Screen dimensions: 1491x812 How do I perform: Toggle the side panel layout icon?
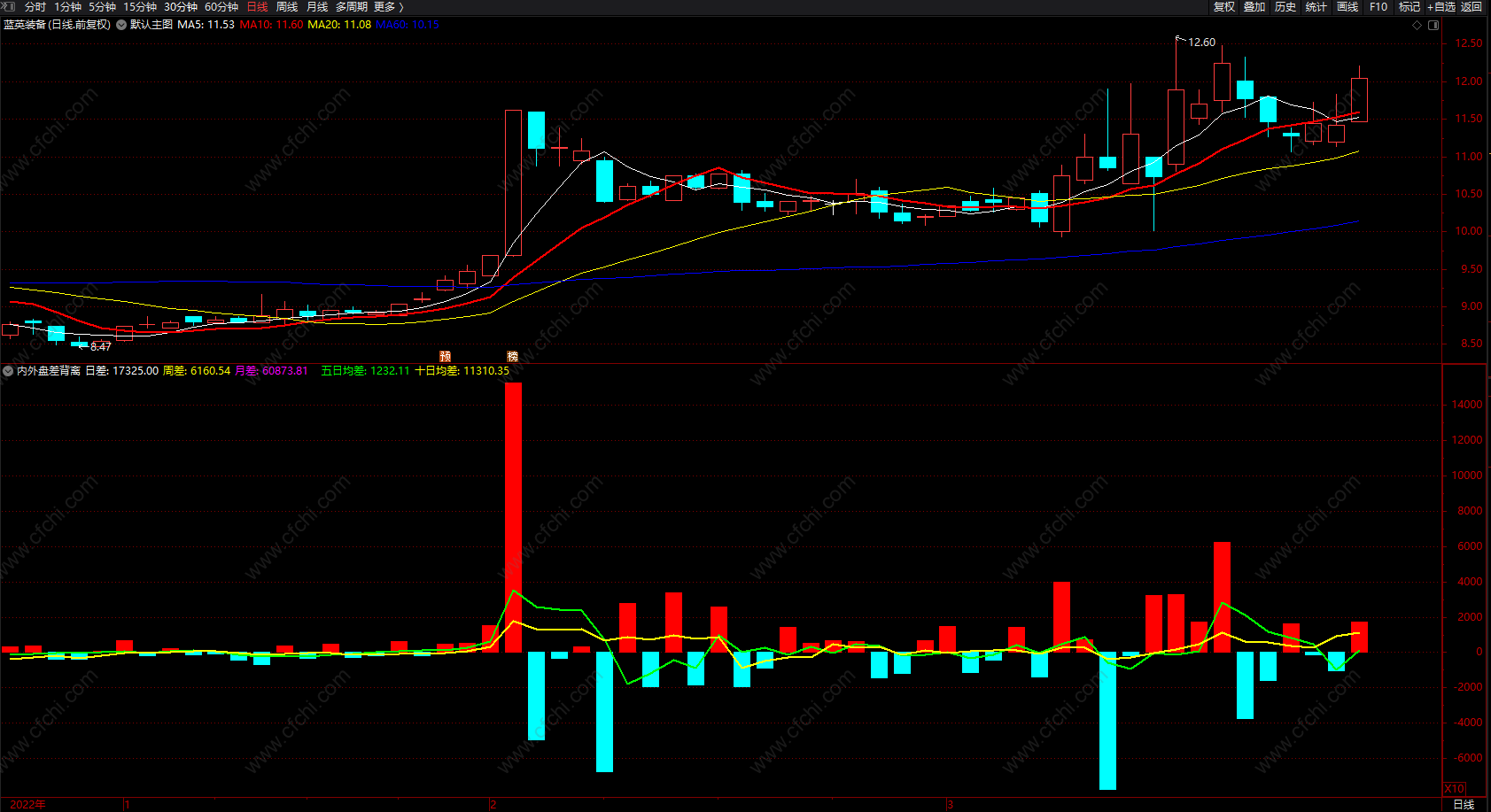point(1433,26)
